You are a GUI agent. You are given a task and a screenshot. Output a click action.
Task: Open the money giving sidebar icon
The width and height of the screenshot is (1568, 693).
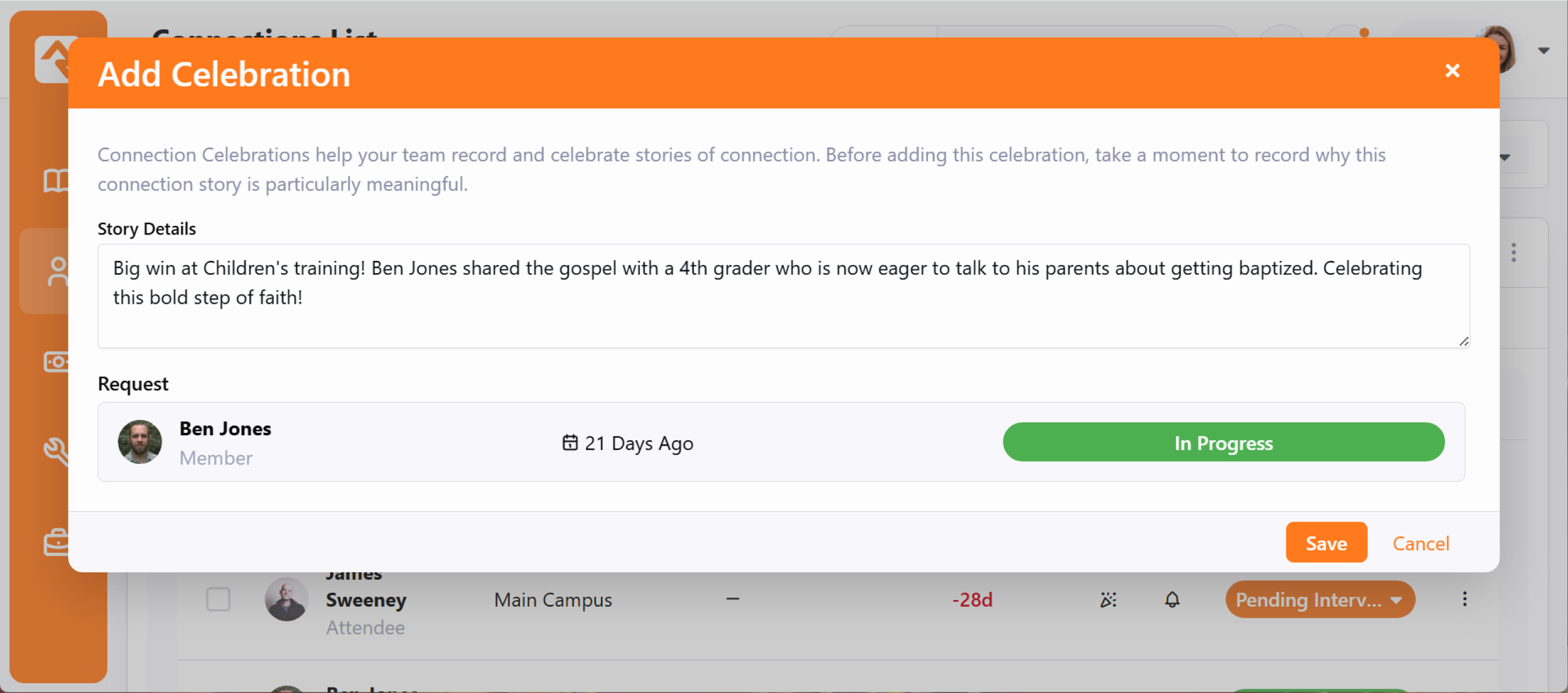[55, 362]
